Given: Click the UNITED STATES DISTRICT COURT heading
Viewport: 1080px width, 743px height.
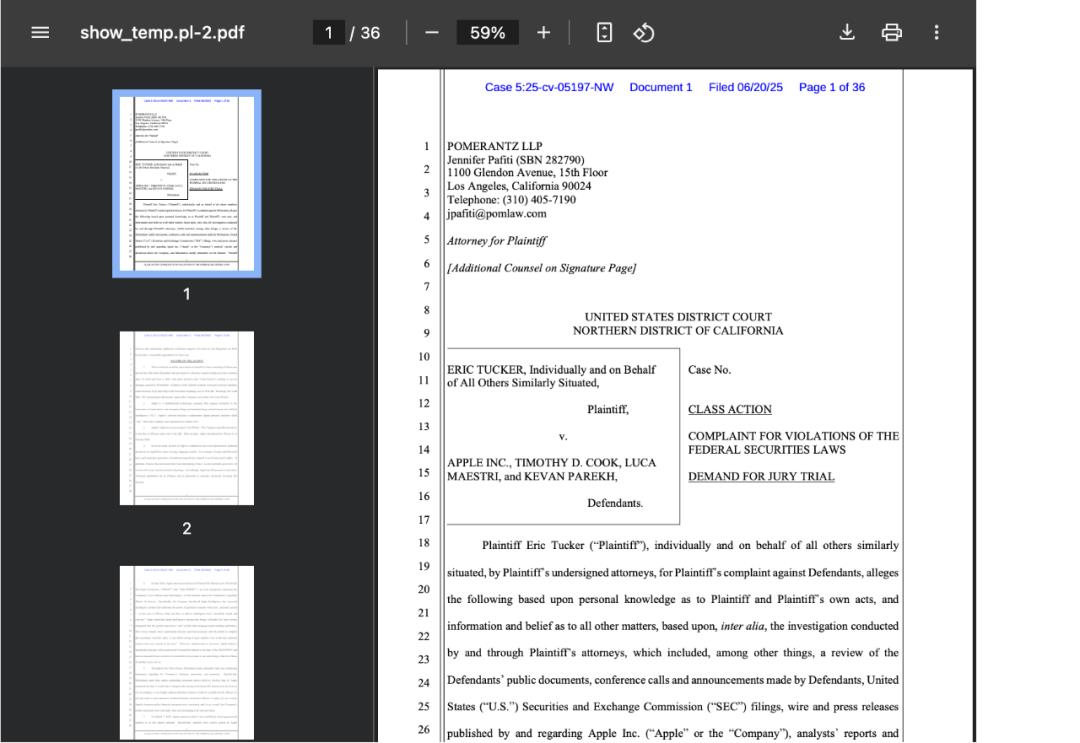Looking at the screenshot, I should [678, 317].
